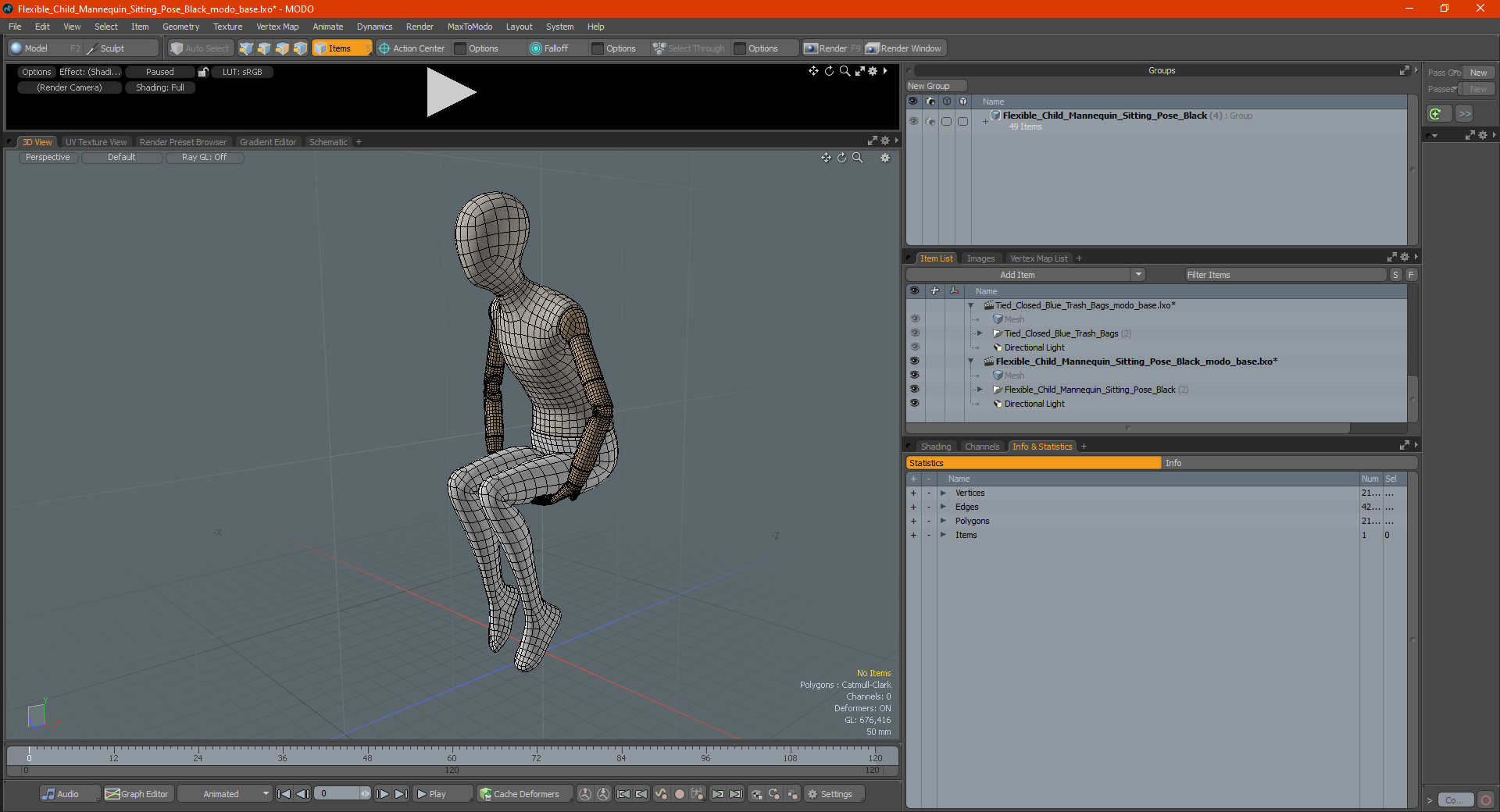Expand Flexible_Child_Mannequin group with plus sign
Viewport: 1500px width, 812px height.
(x=985, y=121)
